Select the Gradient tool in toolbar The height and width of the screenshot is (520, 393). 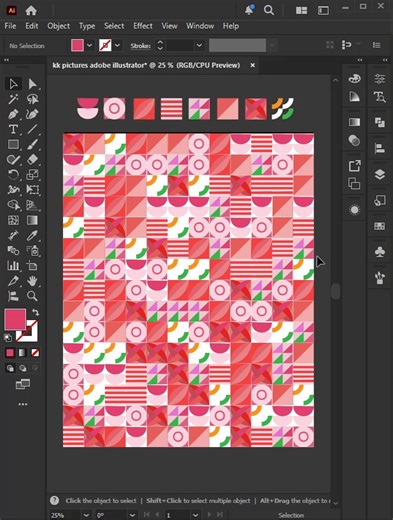(x=32, y=220)
